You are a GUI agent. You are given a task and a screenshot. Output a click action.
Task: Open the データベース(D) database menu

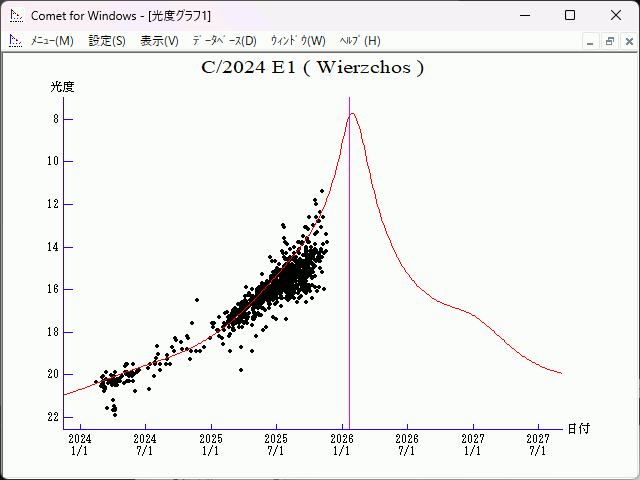tap(224, 41)
